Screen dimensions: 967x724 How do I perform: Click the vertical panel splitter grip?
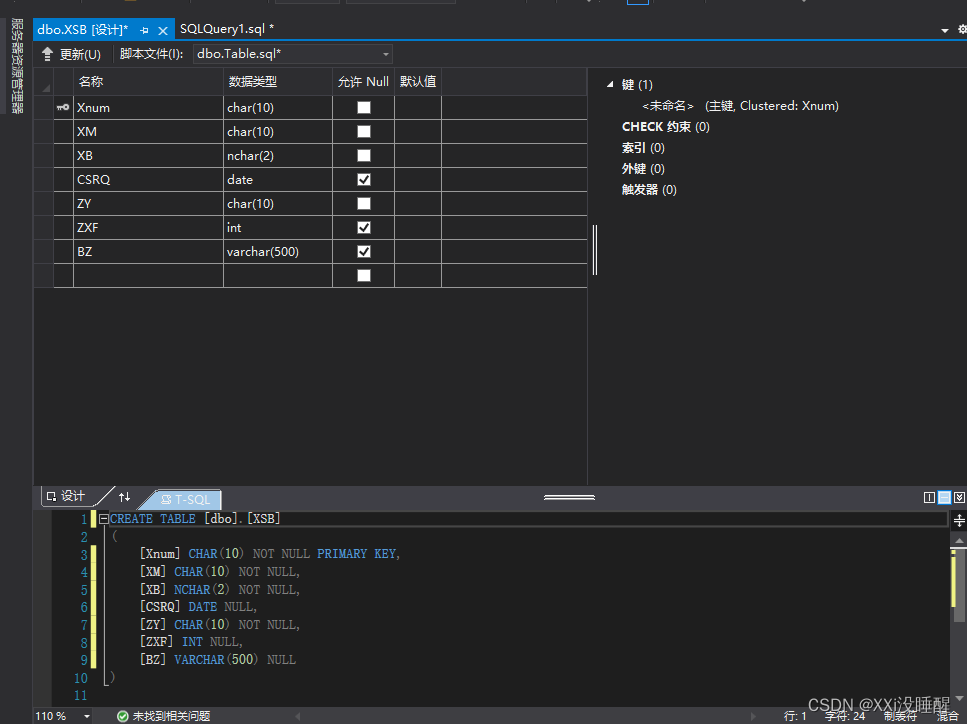tap(595, 250)
